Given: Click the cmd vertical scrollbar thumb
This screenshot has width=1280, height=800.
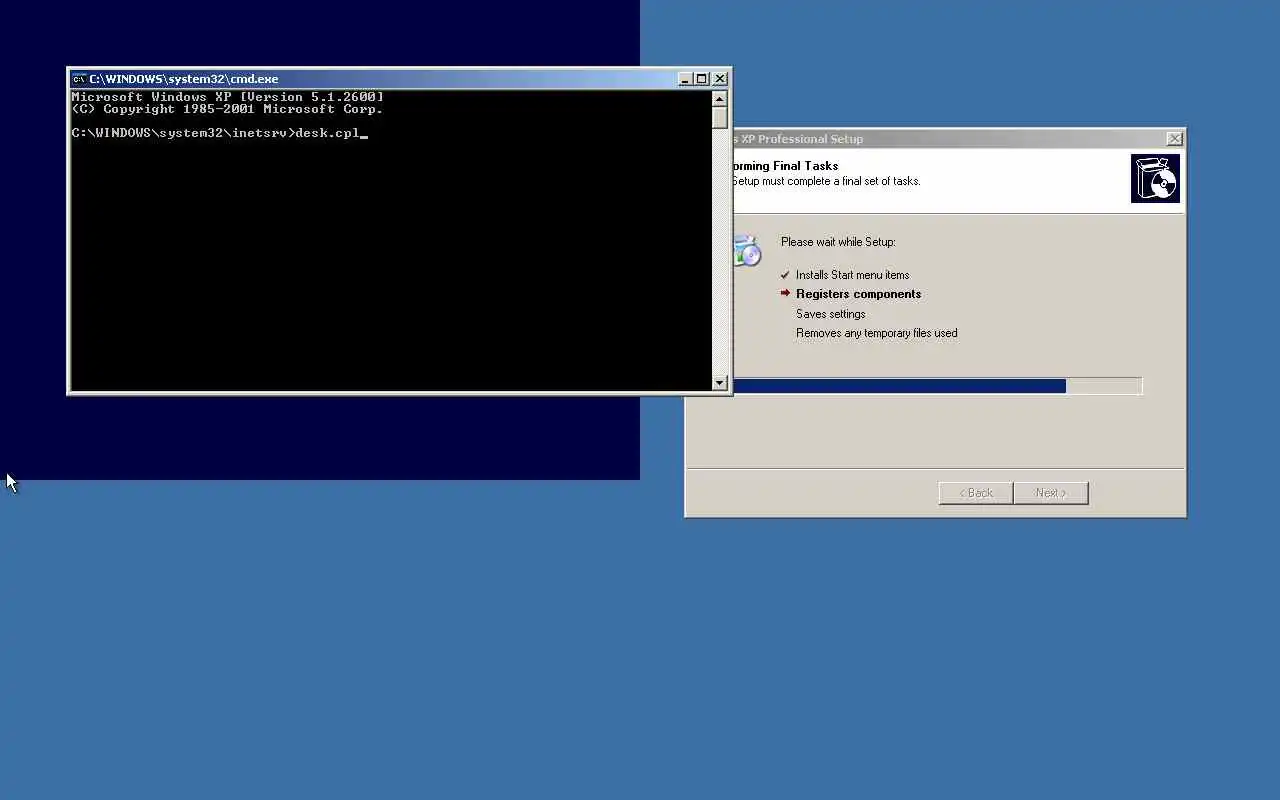Looking at the screenshot, I should click(x=720, y=117).
